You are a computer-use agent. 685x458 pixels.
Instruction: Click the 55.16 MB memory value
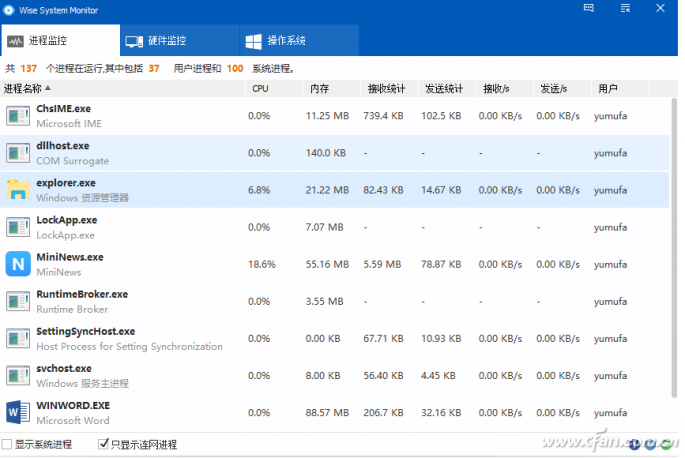pyautogui.click(x=327, y=264)
